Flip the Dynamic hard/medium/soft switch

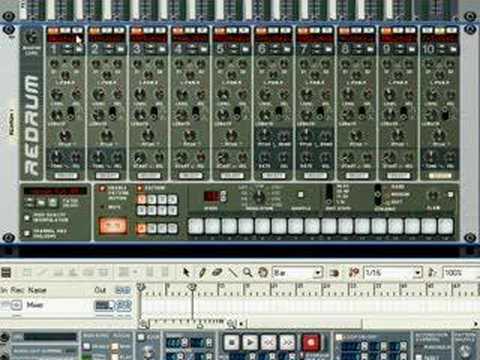point(378,194)
